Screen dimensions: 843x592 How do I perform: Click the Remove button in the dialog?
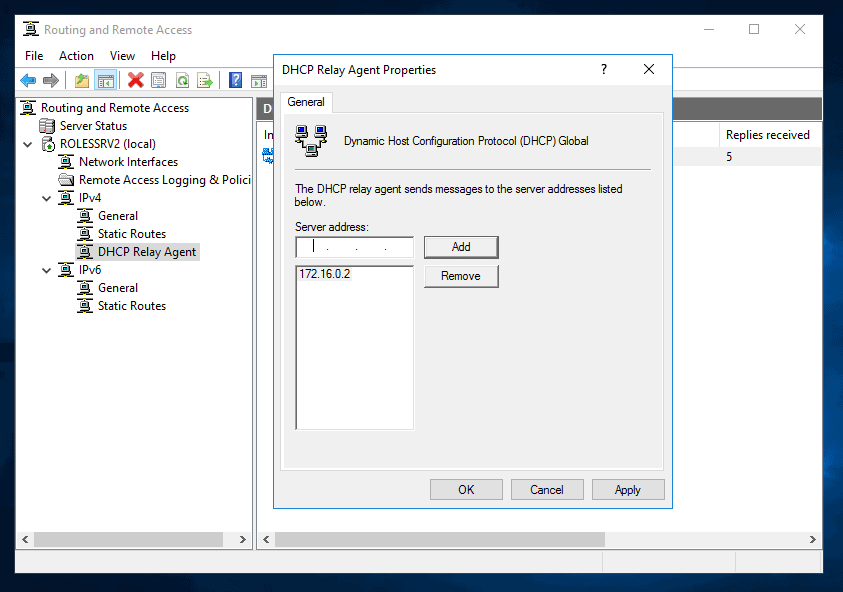461,275
